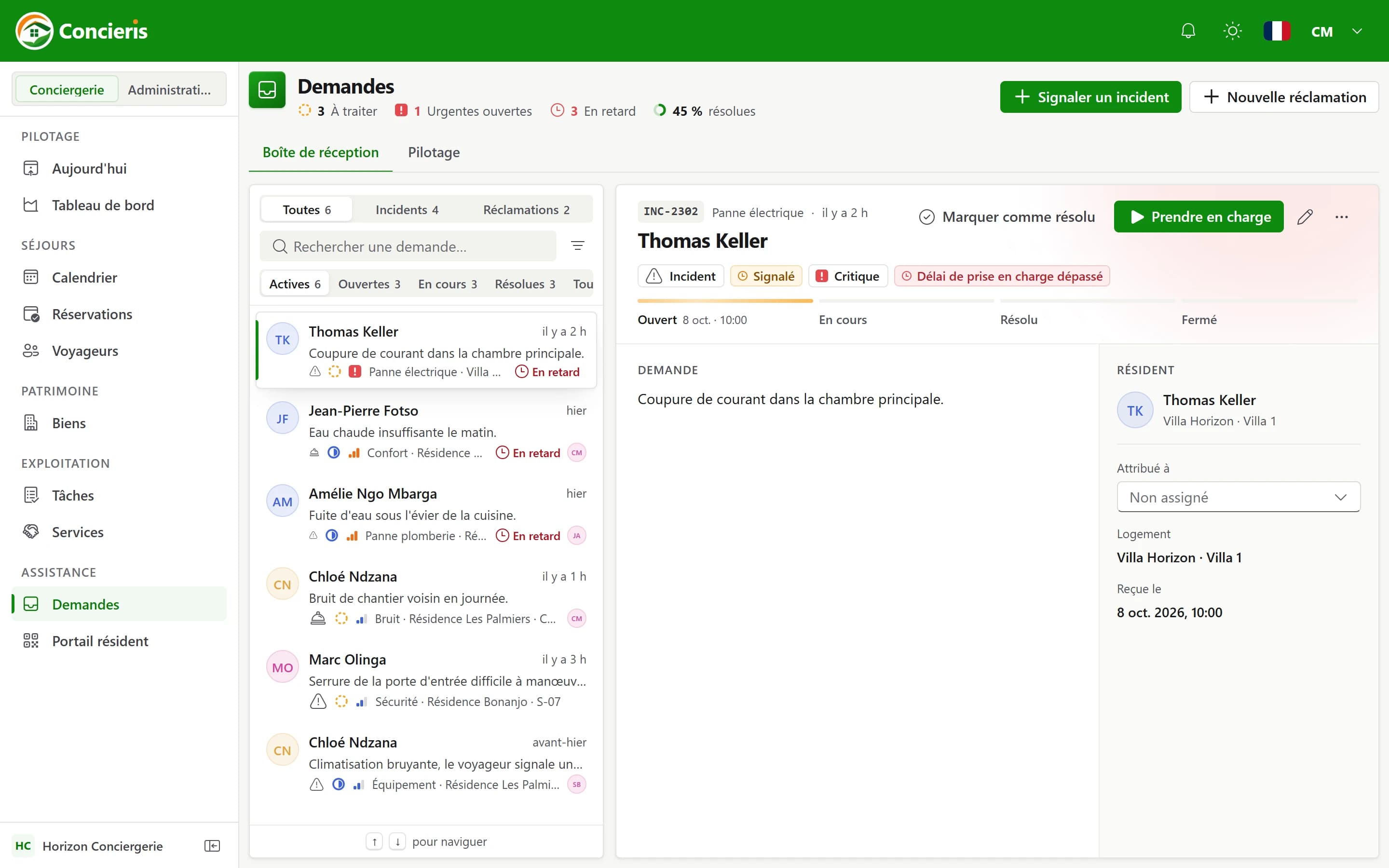
Task: Open the filter icon beside search field
Action: tap(577, 246)
